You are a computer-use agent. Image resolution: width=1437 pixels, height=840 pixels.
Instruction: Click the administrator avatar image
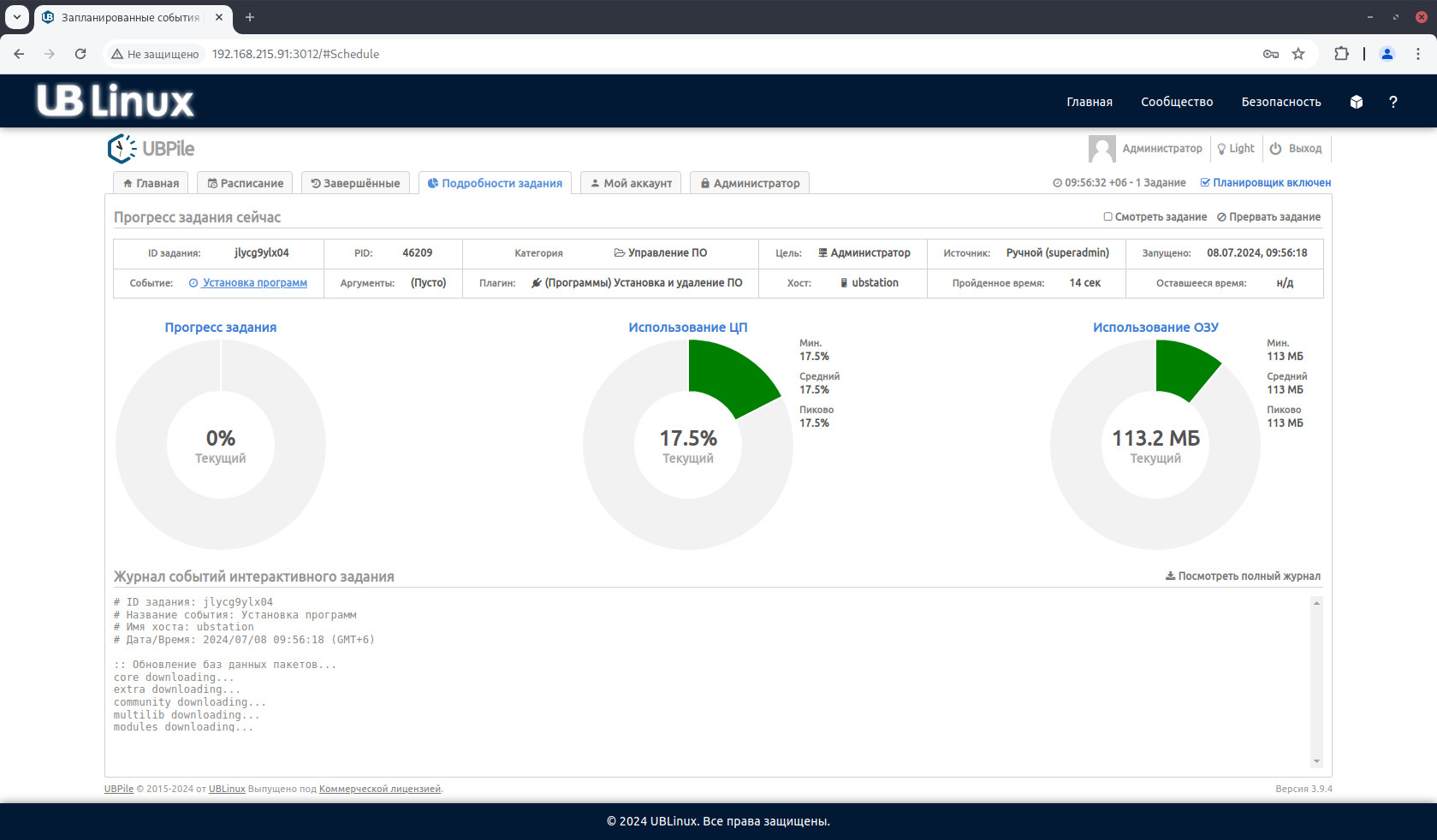pos(1102,148)
